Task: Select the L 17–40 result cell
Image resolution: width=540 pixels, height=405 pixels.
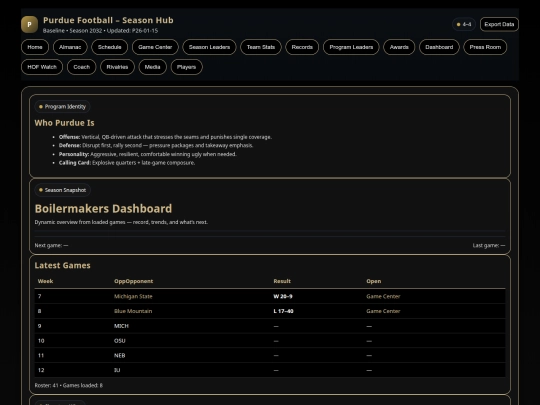Action: coord(283,311)
